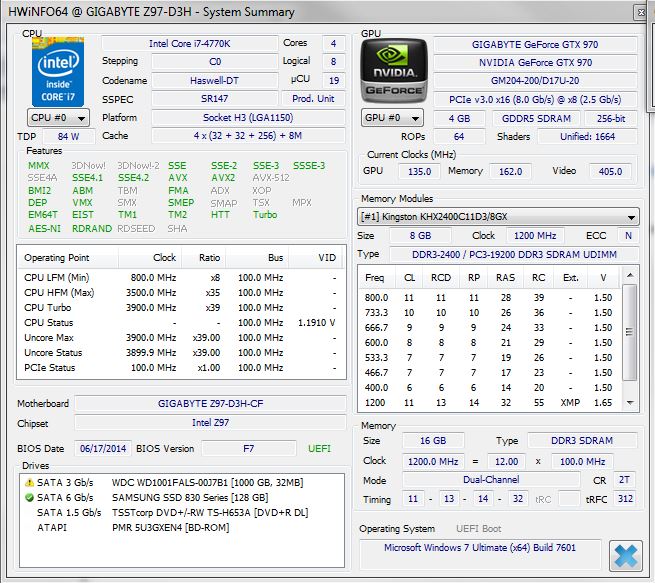Click the NVIDIA GeForce logo
This screenshot has width=655, height=583.
click(x=394, y=71)
